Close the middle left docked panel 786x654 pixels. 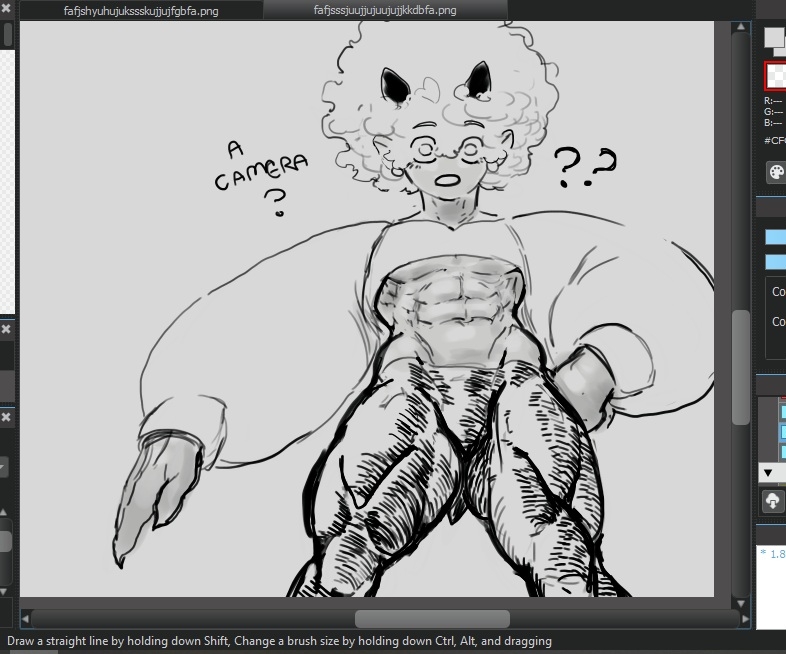pyautogui.click(x=6, y=329)
